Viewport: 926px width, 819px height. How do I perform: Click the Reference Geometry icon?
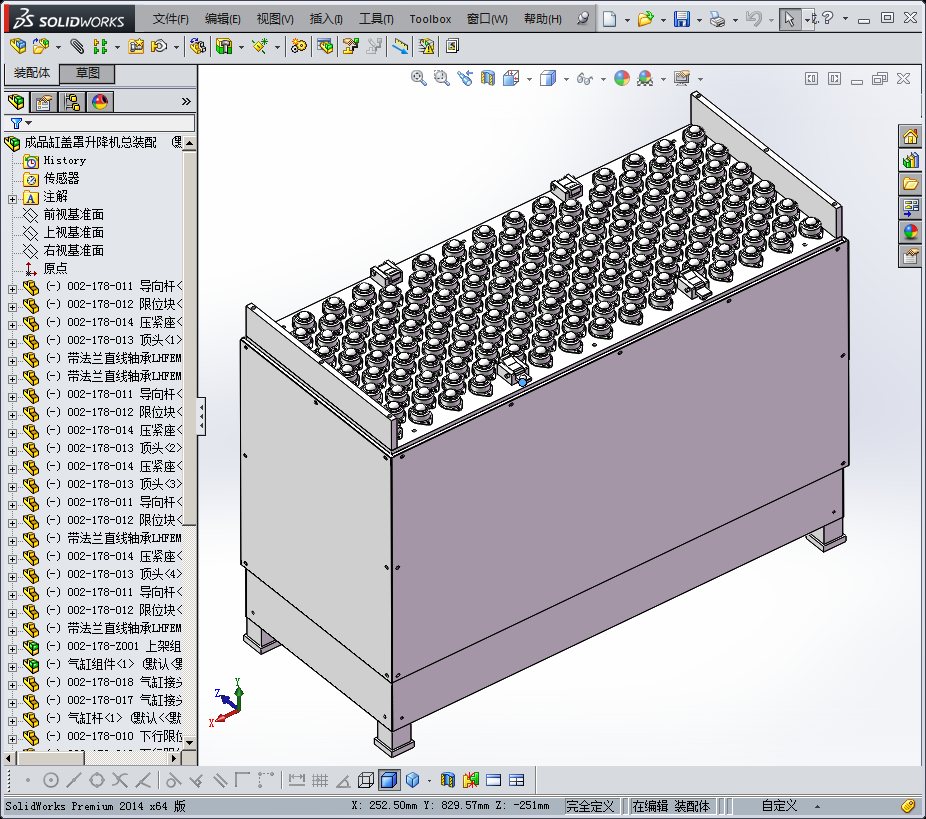click(x=260, y=46)
